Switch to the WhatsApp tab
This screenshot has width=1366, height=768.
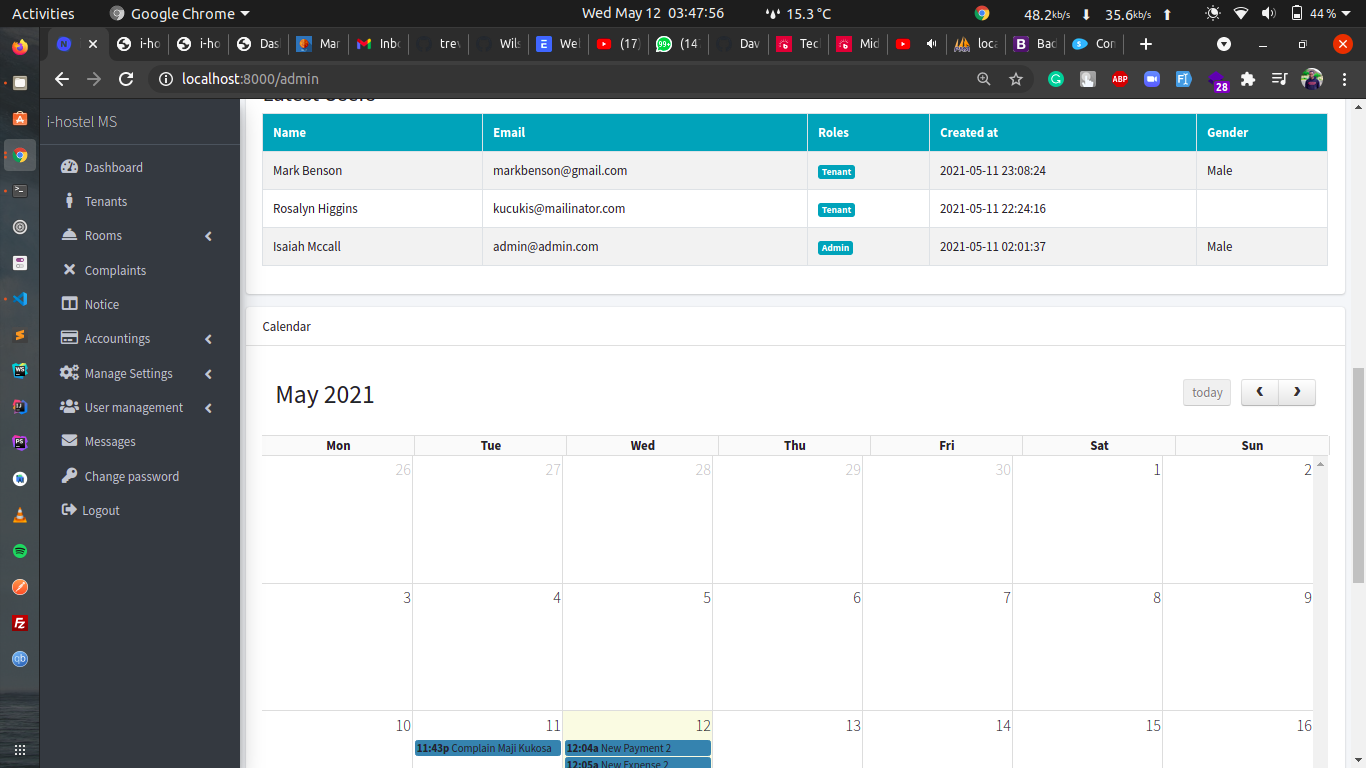(x=678, y=44)
